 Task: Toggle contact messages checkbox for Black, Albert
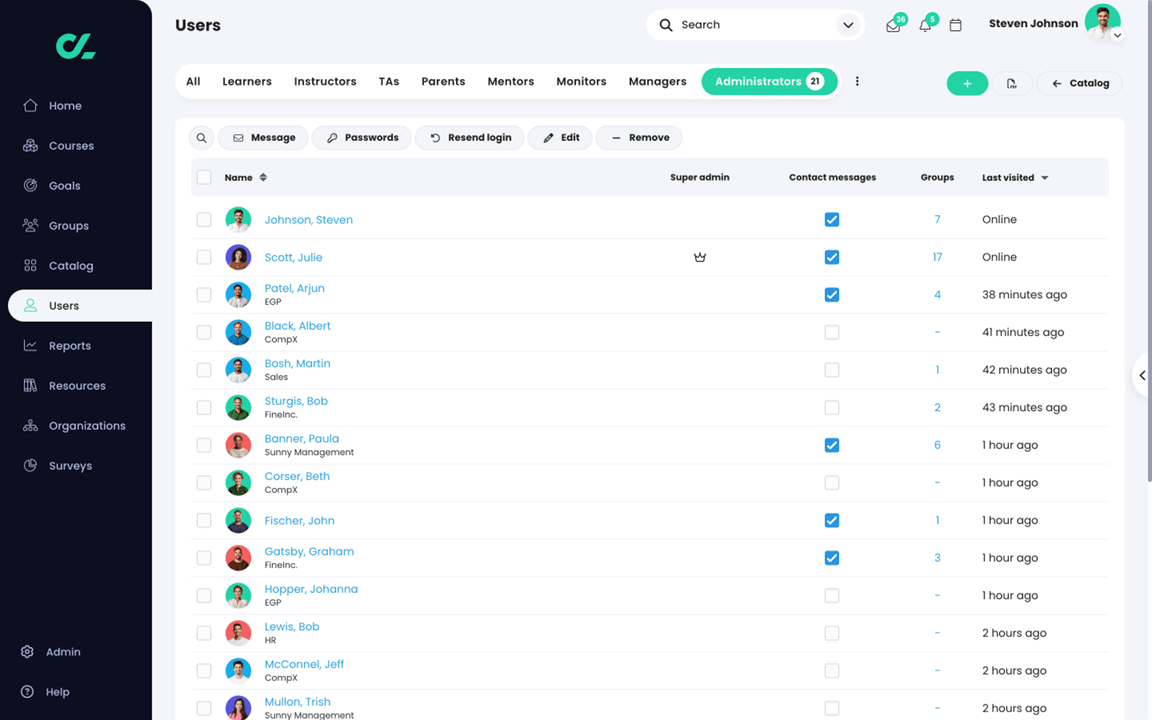(x=832, y=333)
